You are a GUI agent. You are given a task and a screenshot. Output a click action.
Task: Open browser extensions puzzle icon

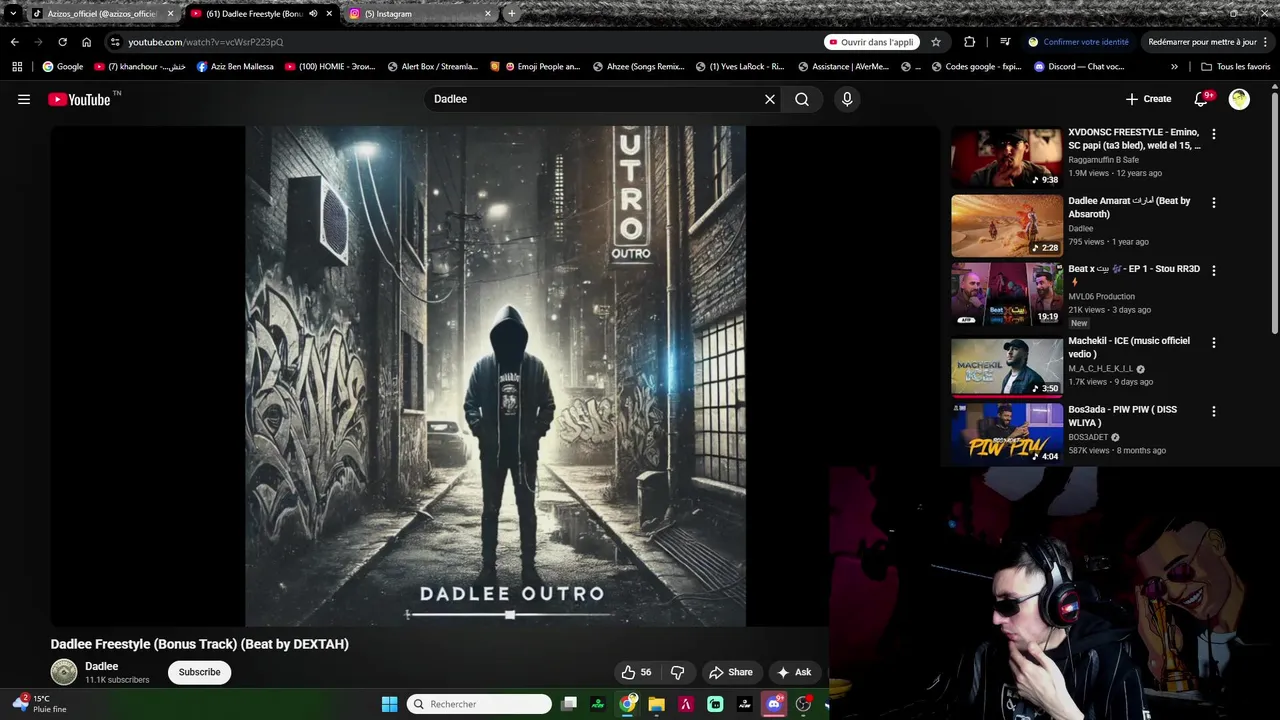pos(969,42)
